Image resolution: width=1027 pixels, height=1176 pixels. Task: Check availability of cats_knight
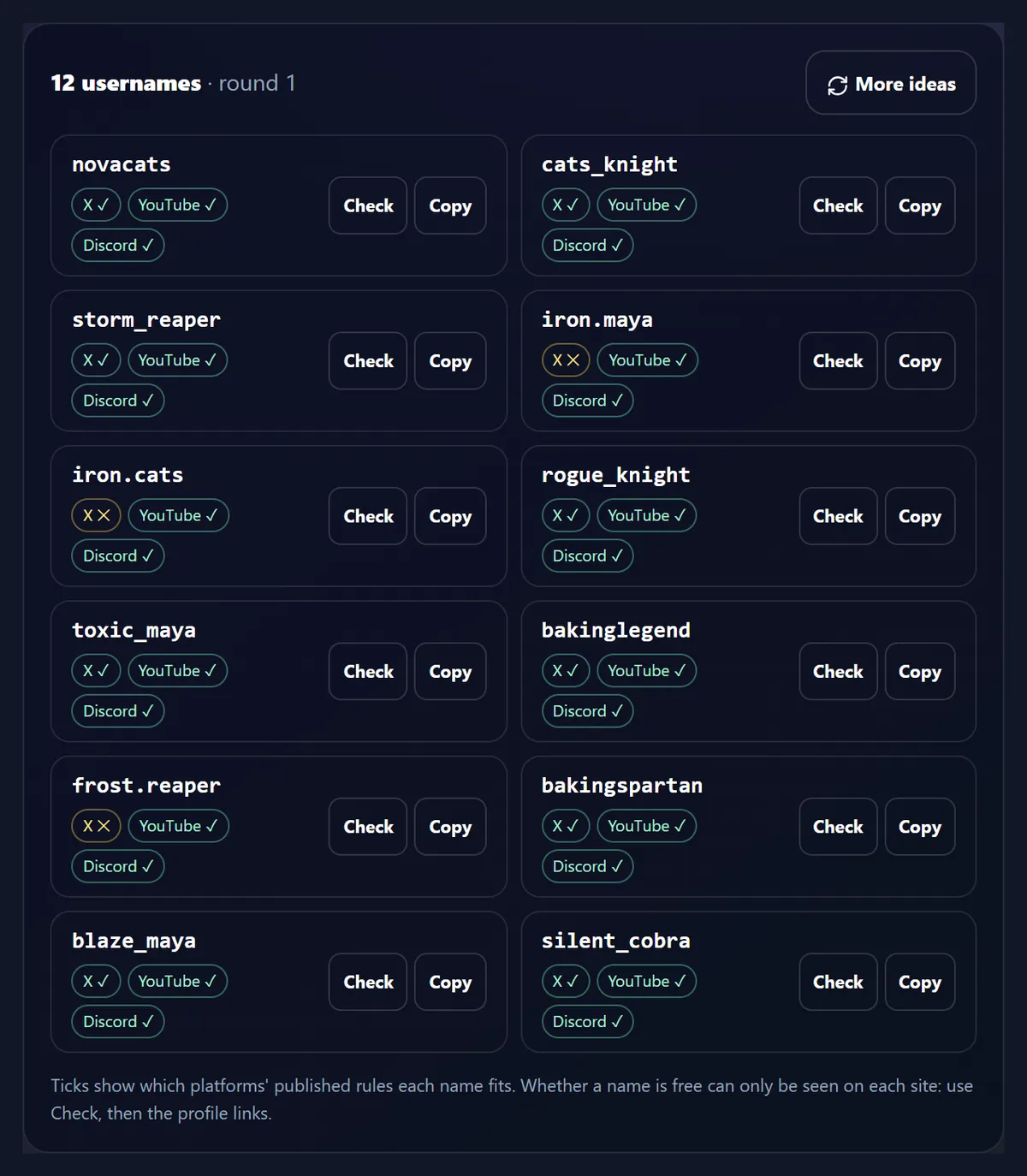coord(838,205)
